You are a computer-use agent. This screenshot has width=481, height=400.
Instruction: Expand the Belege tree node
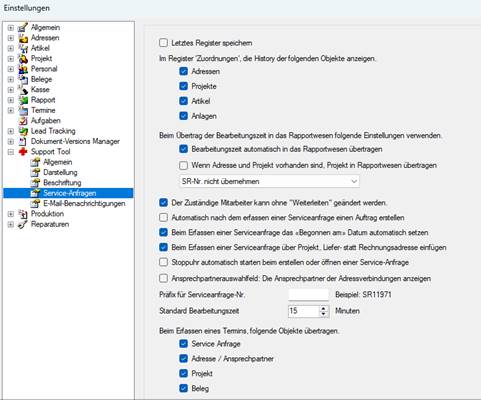11,79
